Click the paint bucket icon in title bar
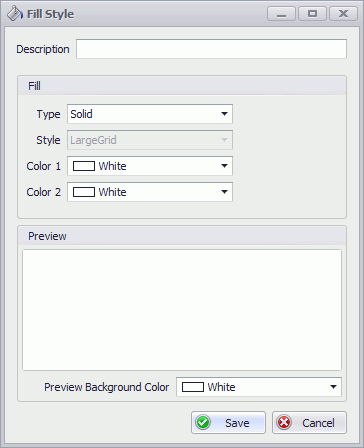This screenshot has width=364, height=448. pyautogui.click(x=15, y=14)
